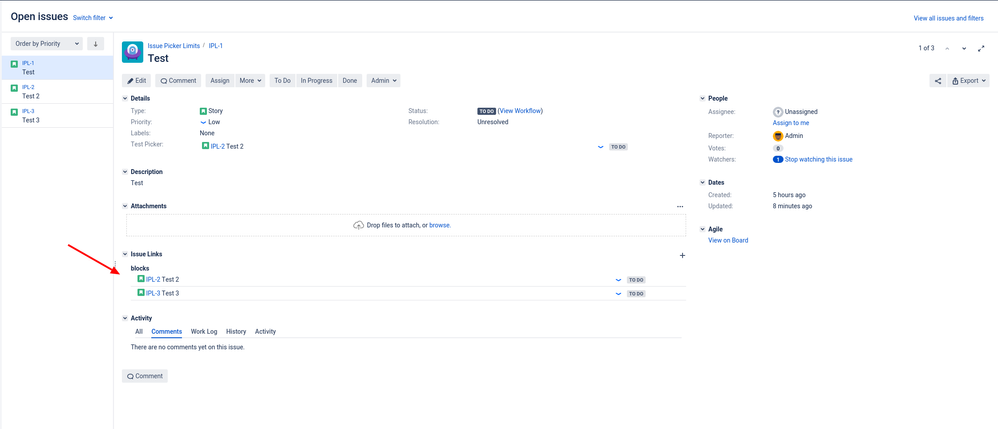The height and width of the screenshot is (429, 998).
Task: Add issue link with plus icon
Action: [x=682, y=255]
